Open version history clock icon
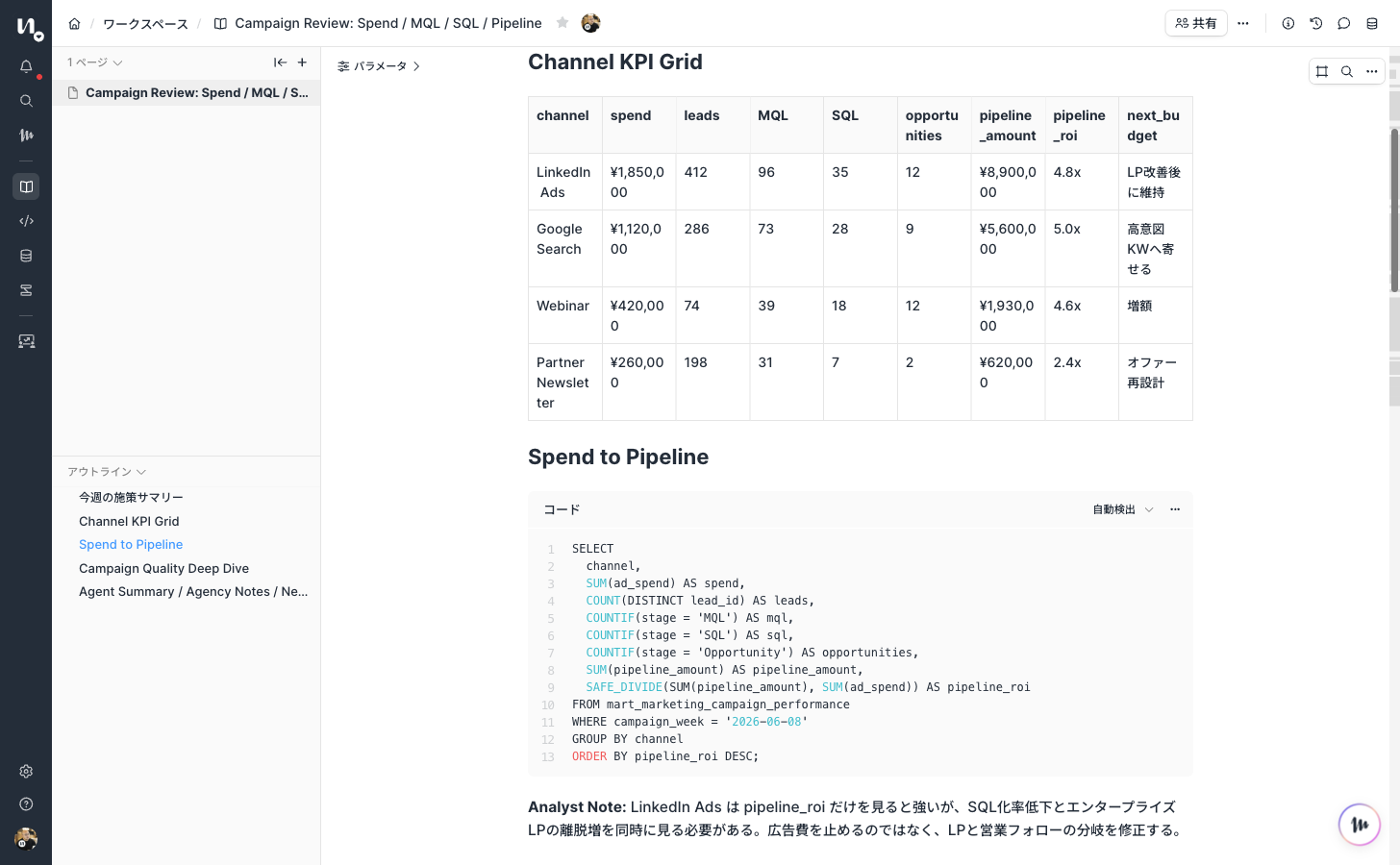 pyautogui.click(x=1316, y=23)
